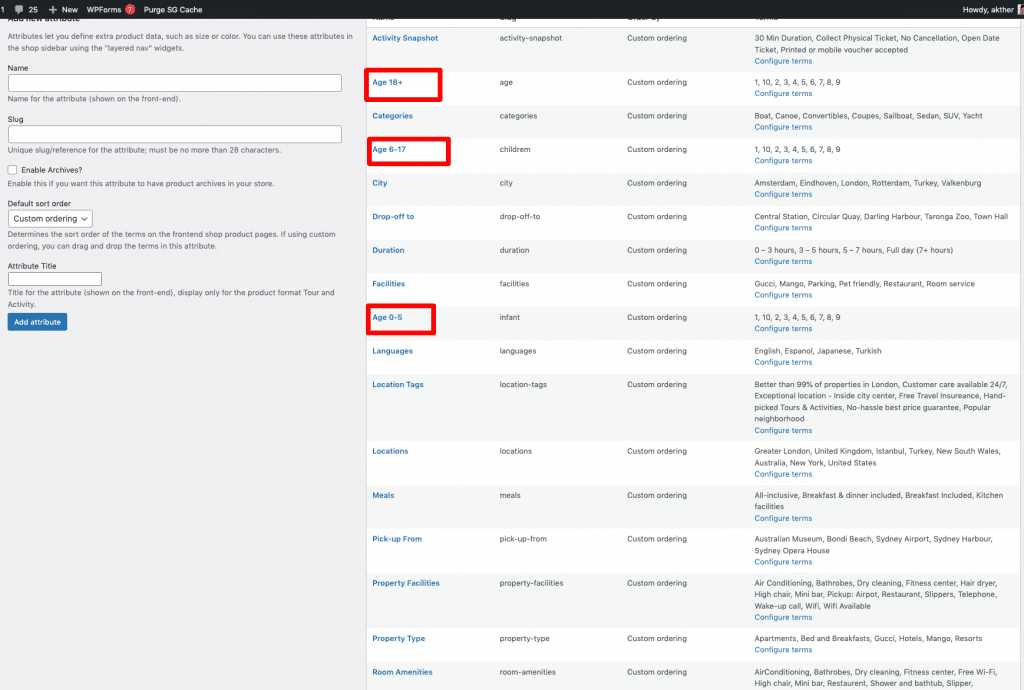
Task: Configure terms for Location Tags
Action: click(x=783, y=431)
